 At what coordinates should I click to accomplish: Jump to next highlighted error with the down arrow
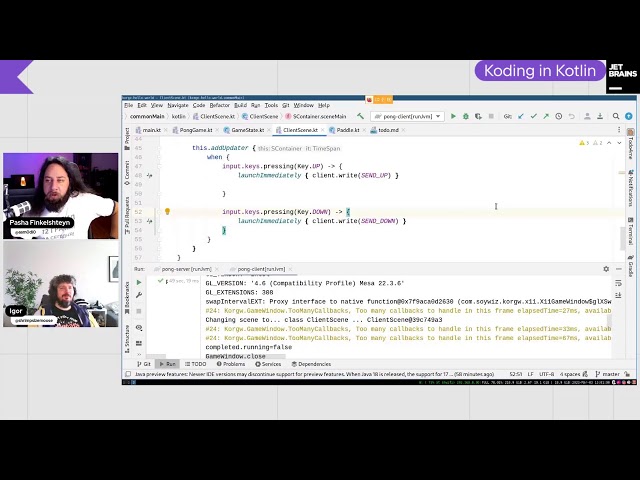pos(619,143)
